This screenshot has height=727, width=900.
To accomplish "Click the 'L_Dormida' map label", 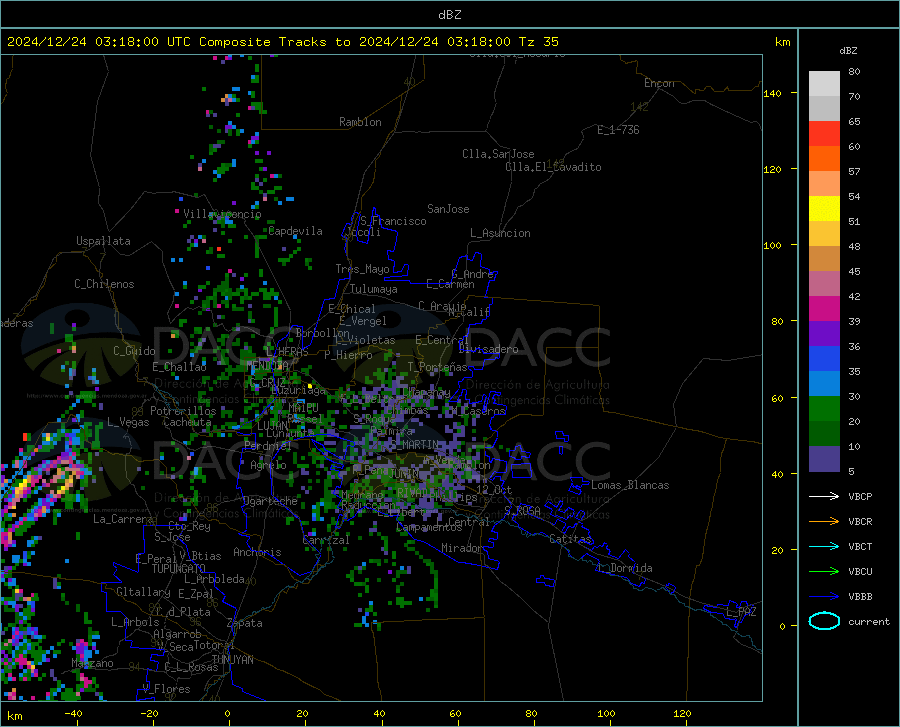I will tap(625, 568).
